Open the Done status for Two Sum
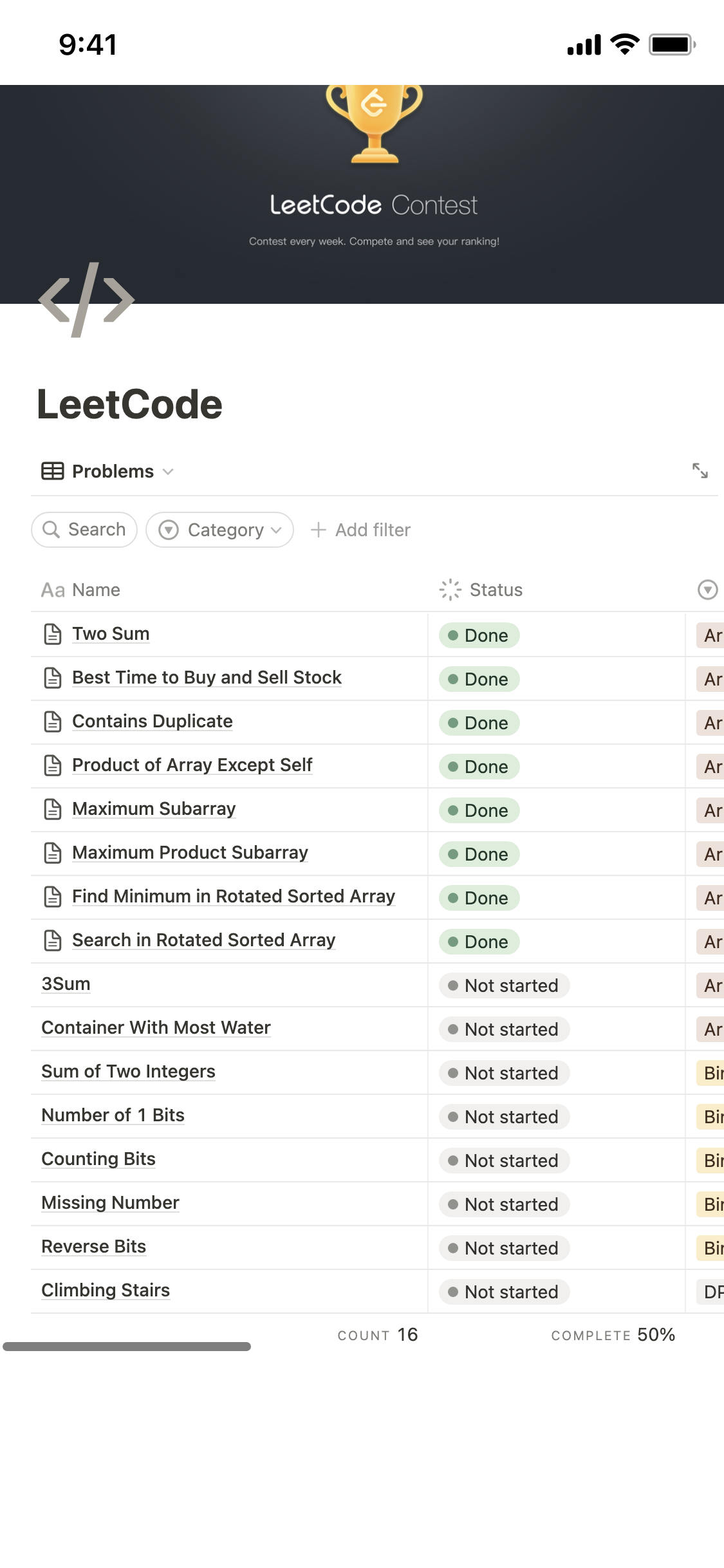The height and width of the screenshot is (1568, 724). coord(479,635)
